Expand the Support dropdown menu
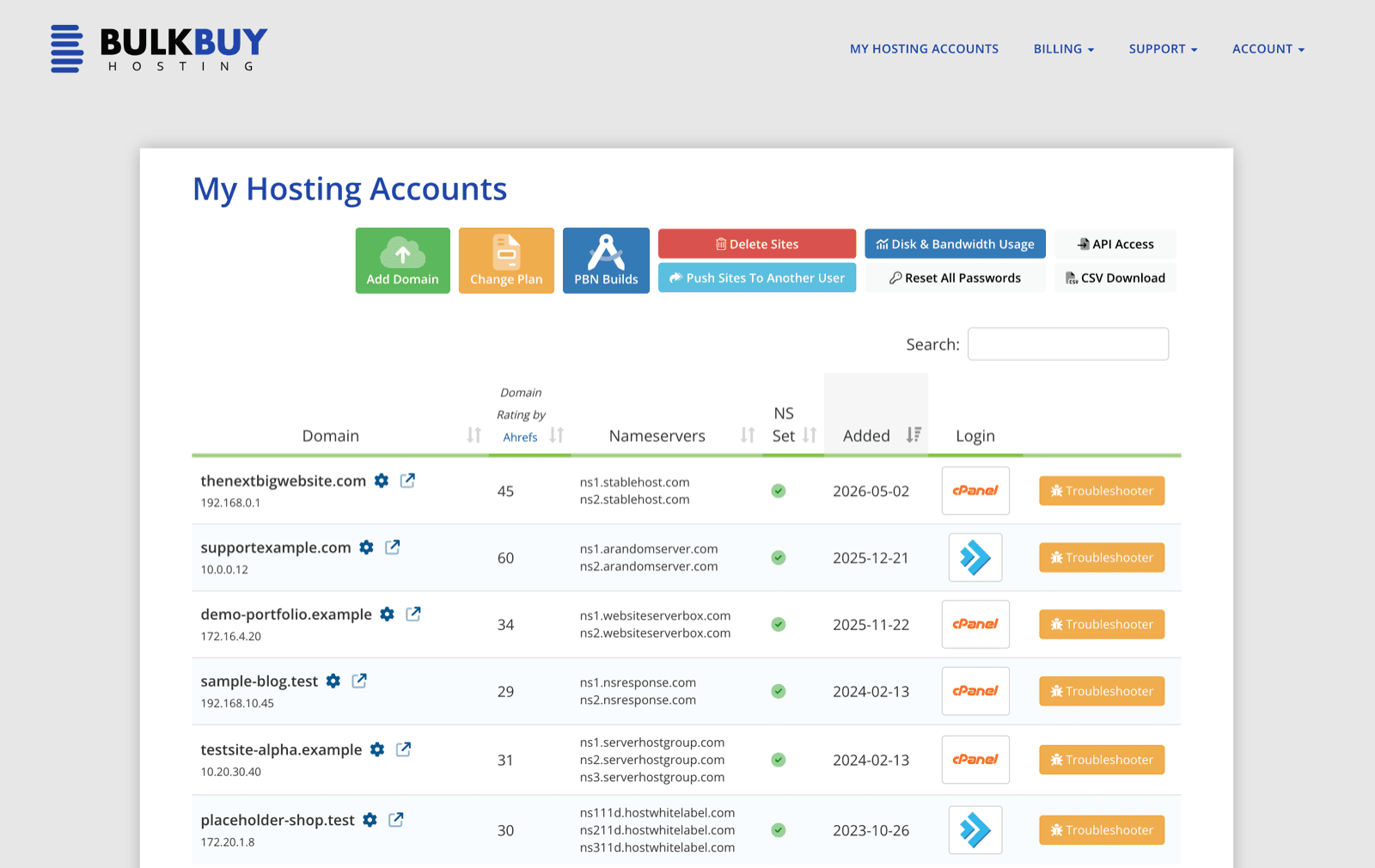Viewport: 1375px width, 868px height. 1164,49
